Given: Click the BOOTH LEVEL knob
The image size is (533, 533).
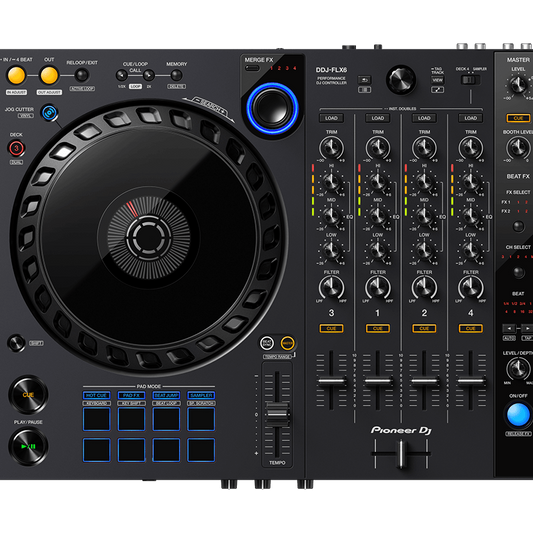Looking at the screenshot, I should click(x=518, y=147).
